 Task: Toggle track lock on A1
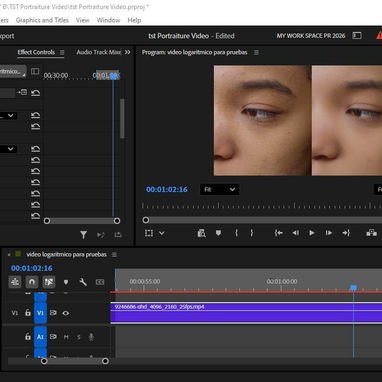28,337
